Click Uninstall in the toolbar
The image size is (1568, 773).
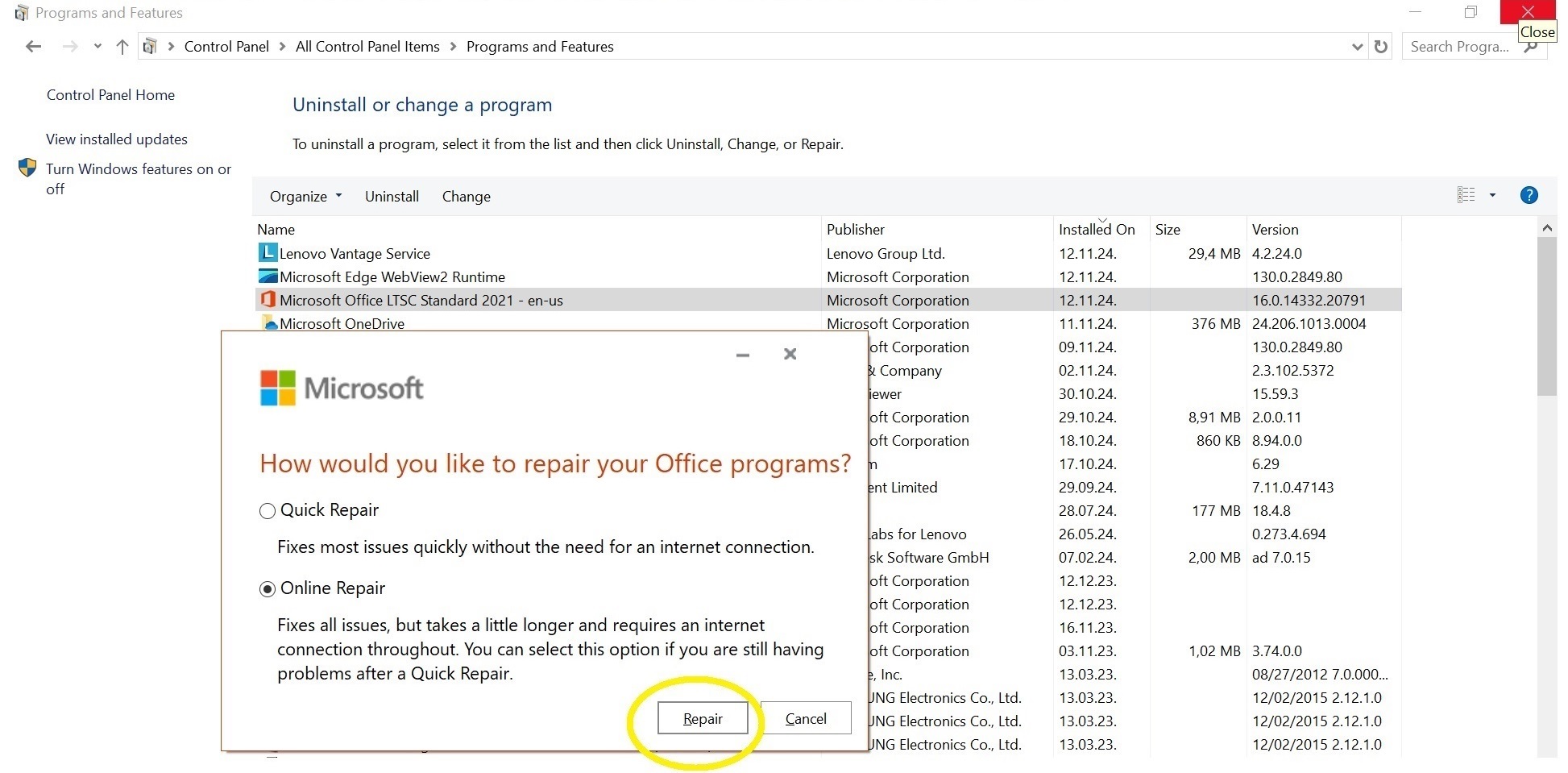click(392, 196)
